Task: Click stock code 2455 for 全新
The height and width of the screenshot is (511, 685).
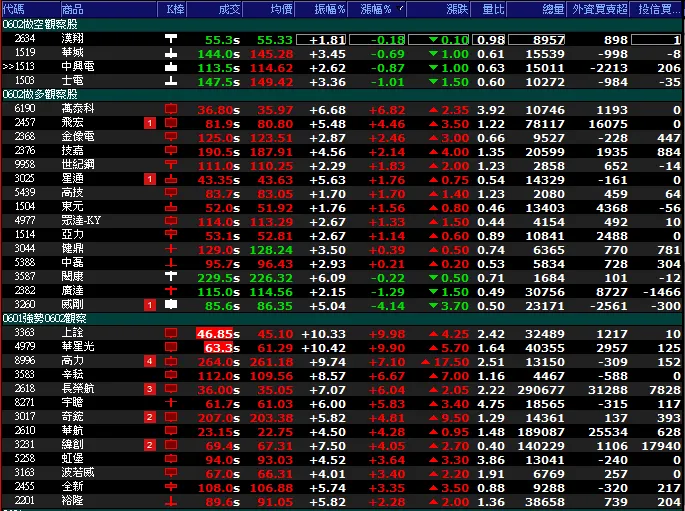Action: pyautogui.click(x=25, y=487)
